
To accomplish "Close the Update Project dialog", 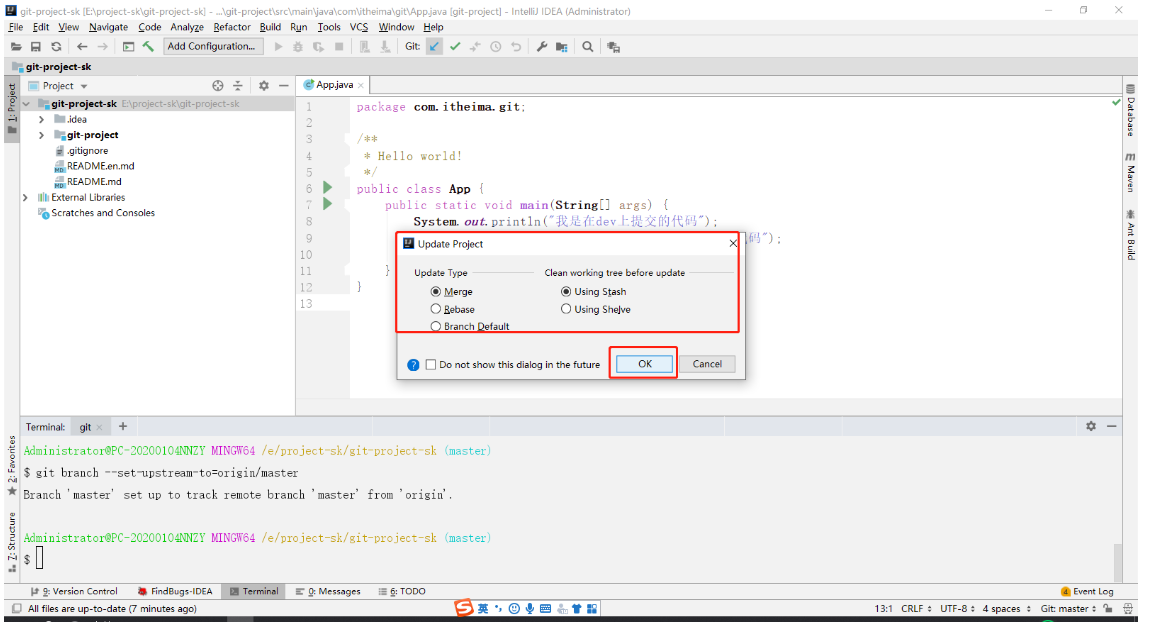I will click(x=733, y=244).
